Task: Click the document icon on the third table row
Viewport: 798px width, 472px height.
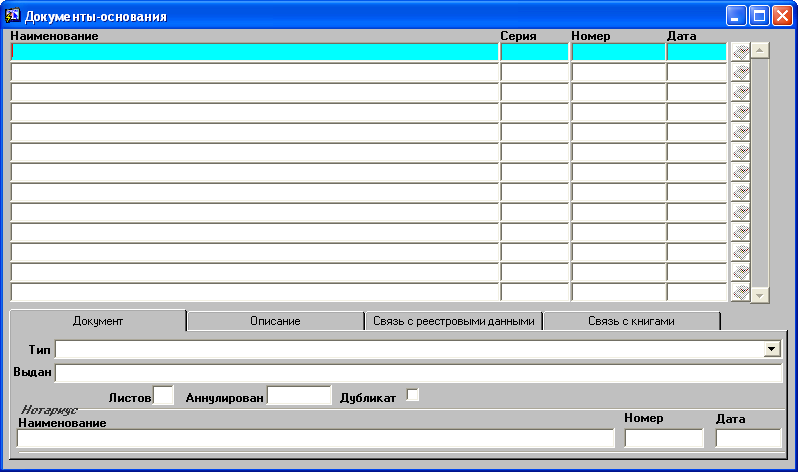Action: tap(740, 92)
